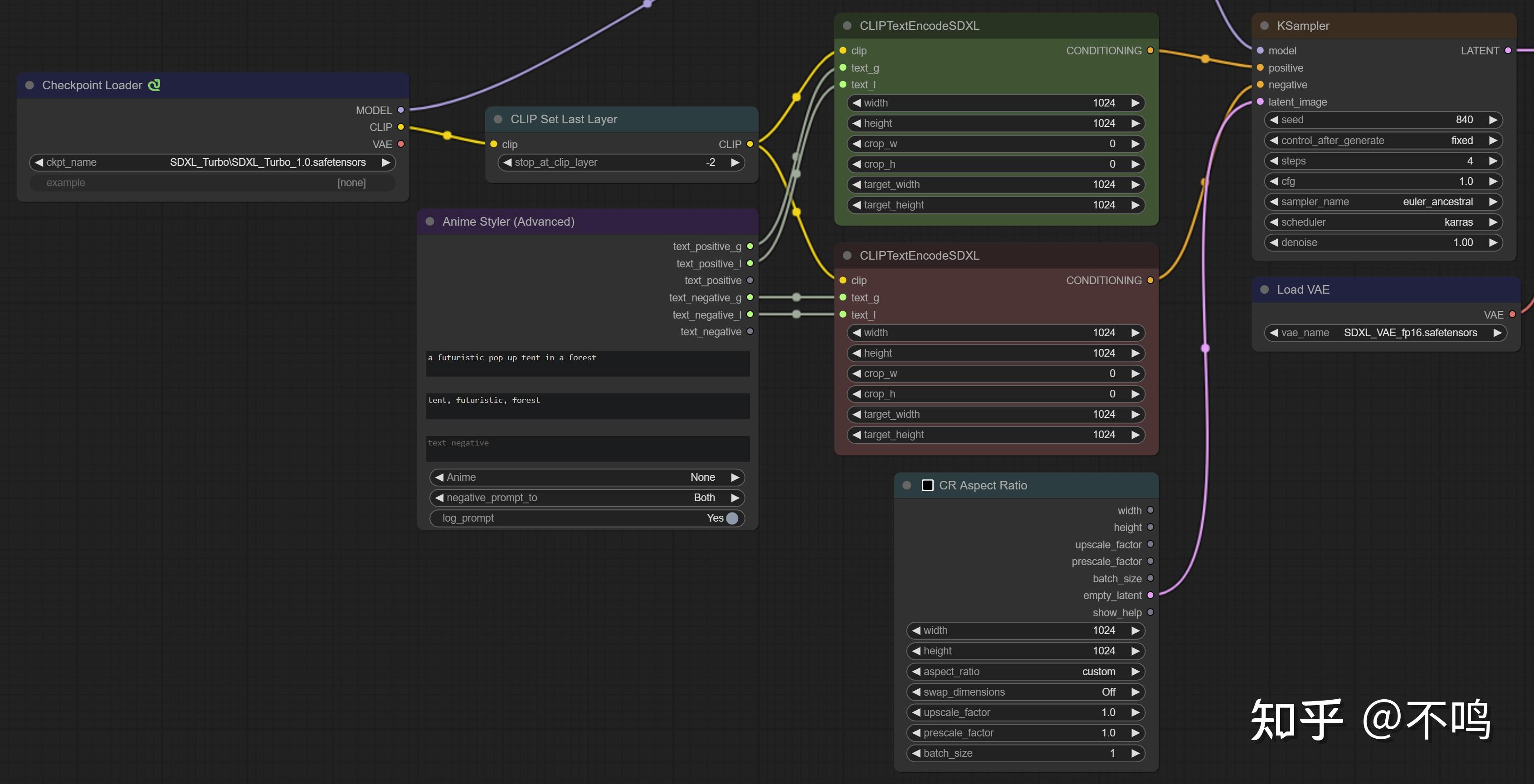
Task: Click the KSampler LATENT output socket
Action: [1508, 51]
